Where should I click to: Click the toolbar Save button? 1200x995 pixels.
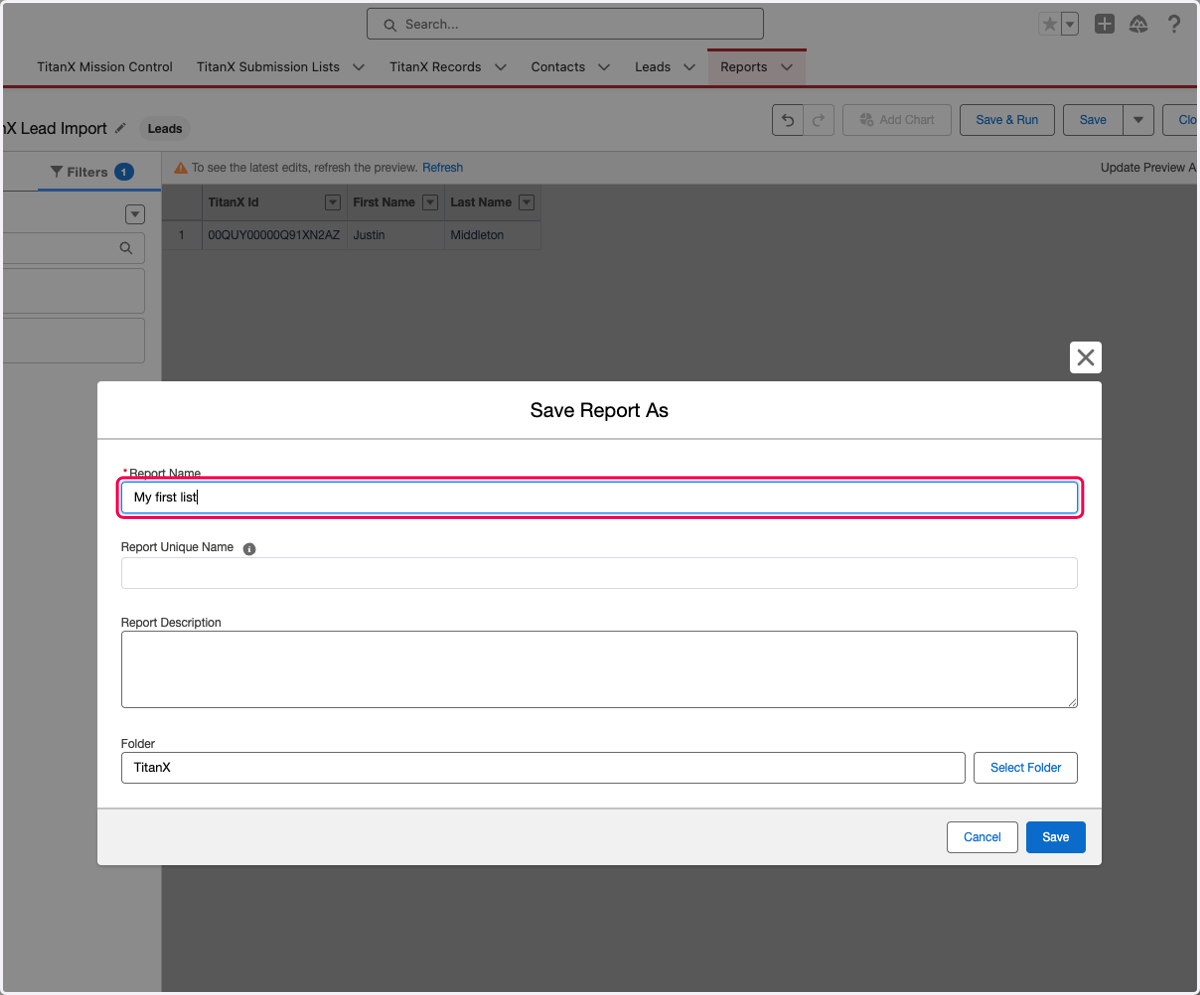click(1093, 120)
